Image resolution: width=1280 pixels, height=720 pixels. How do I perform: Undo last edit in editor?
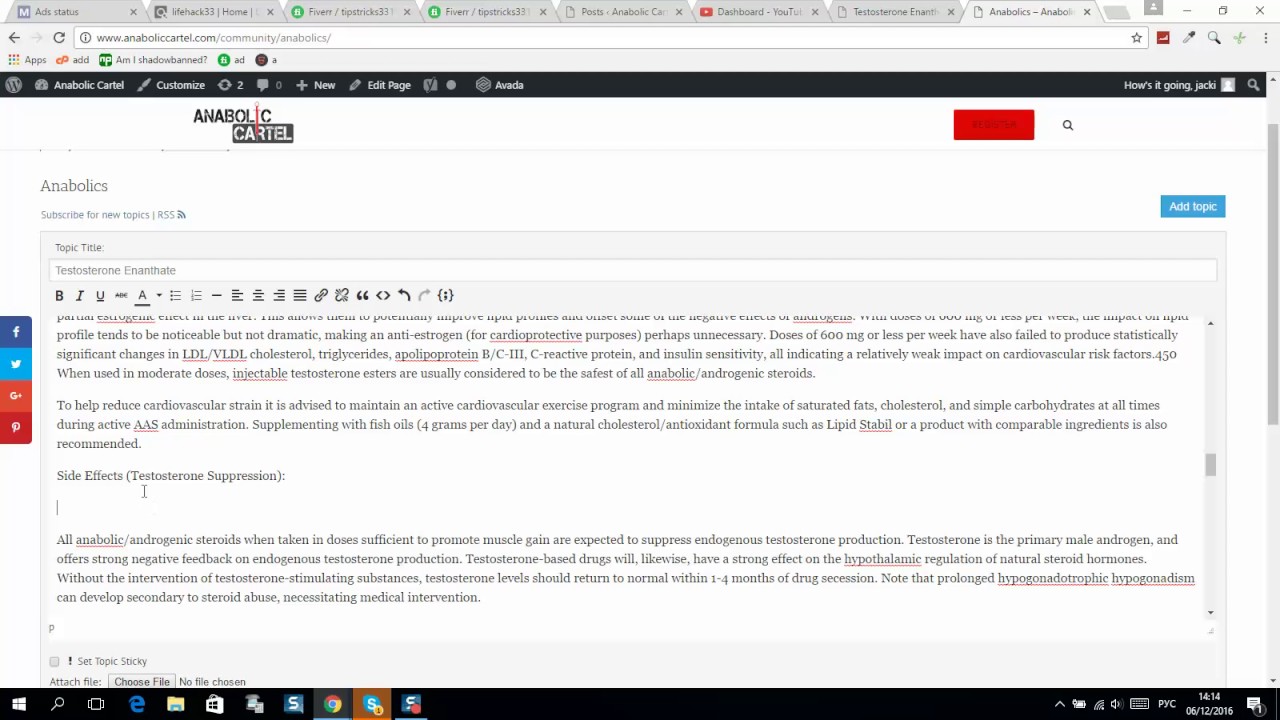pyautogui.click(x=404, y=295)
